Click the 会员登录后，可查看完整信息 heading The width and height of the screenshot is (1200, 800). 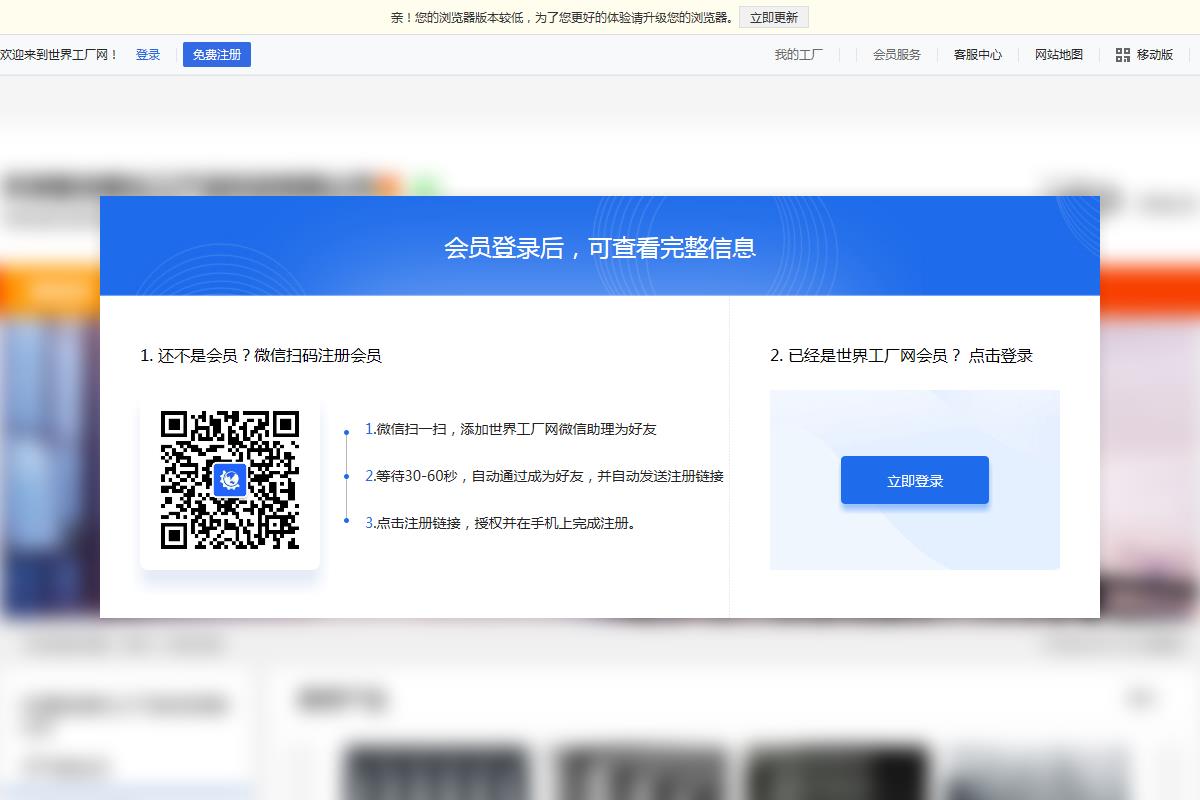pos(600,248)
